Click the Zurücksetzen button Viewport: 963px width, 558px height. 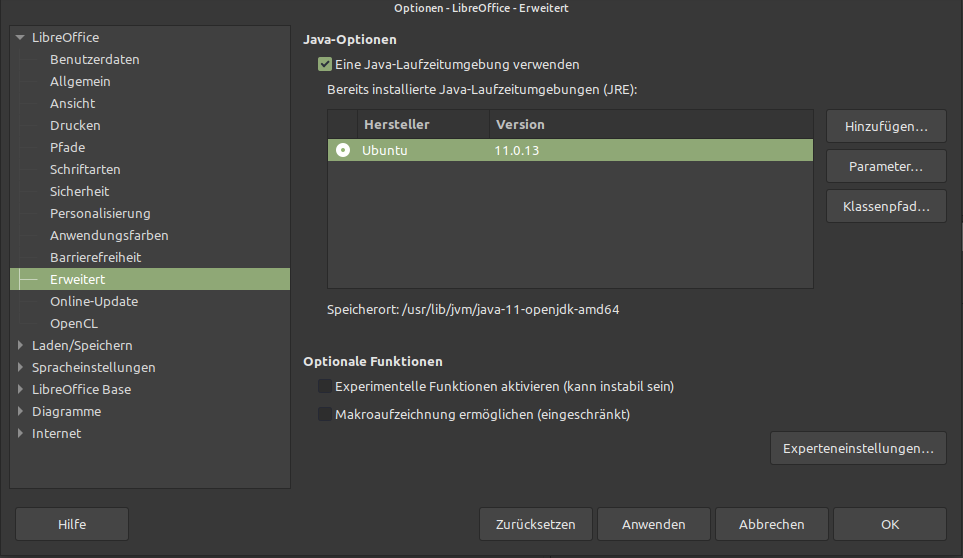pos(536,524)
